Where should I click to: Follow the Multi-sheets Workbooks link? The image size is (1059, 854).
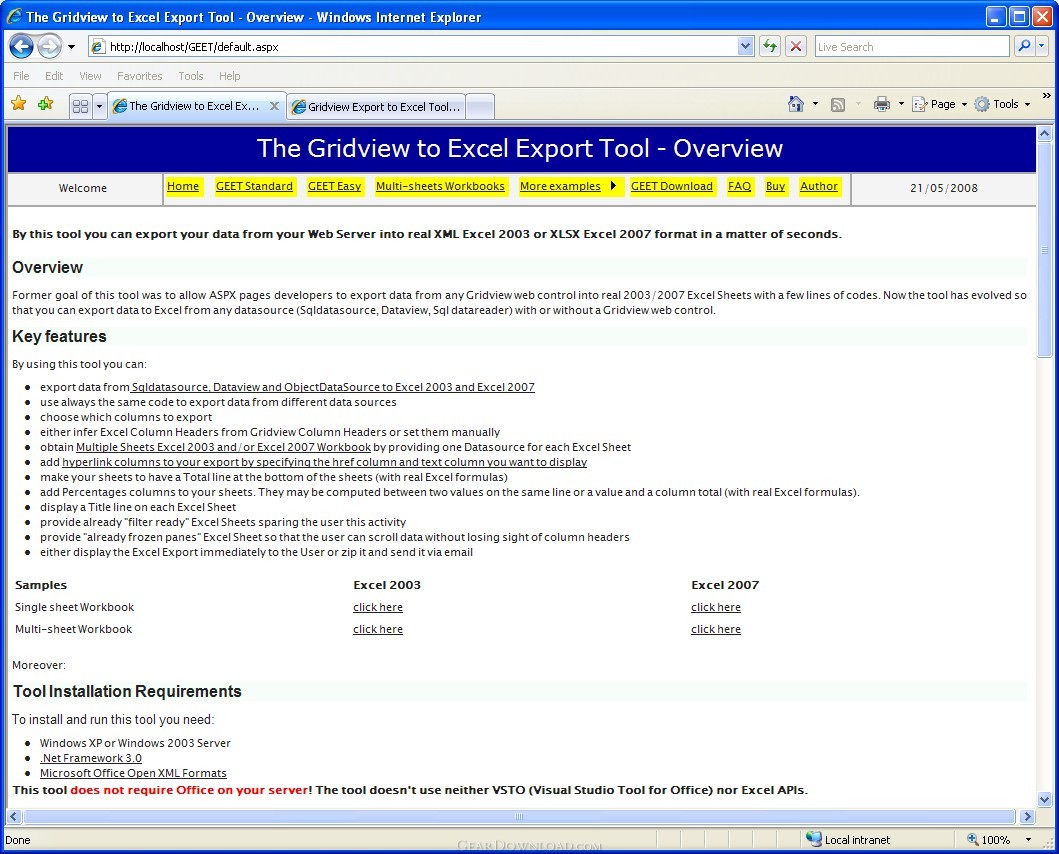coord(440,186)
